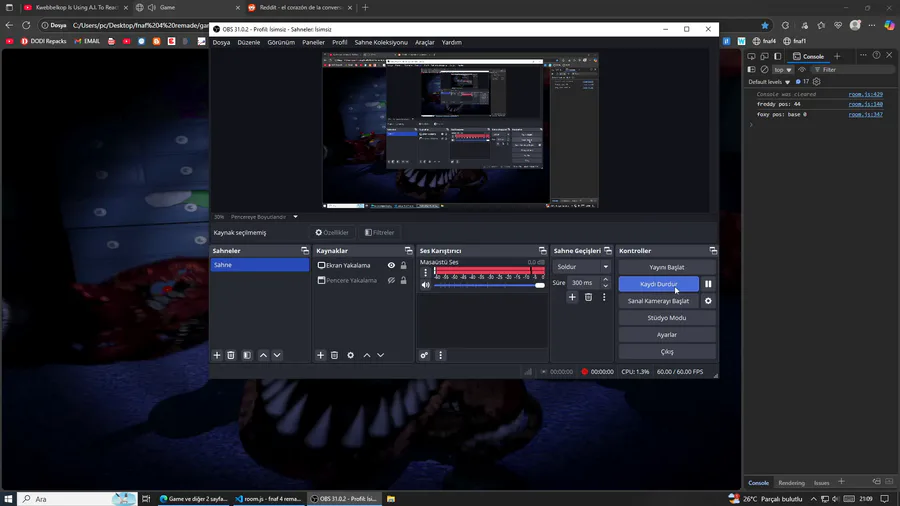This screenshot has height=506, width=900.
Task: Move scene down in the Sahneler panel
Action: click(277, 355)
